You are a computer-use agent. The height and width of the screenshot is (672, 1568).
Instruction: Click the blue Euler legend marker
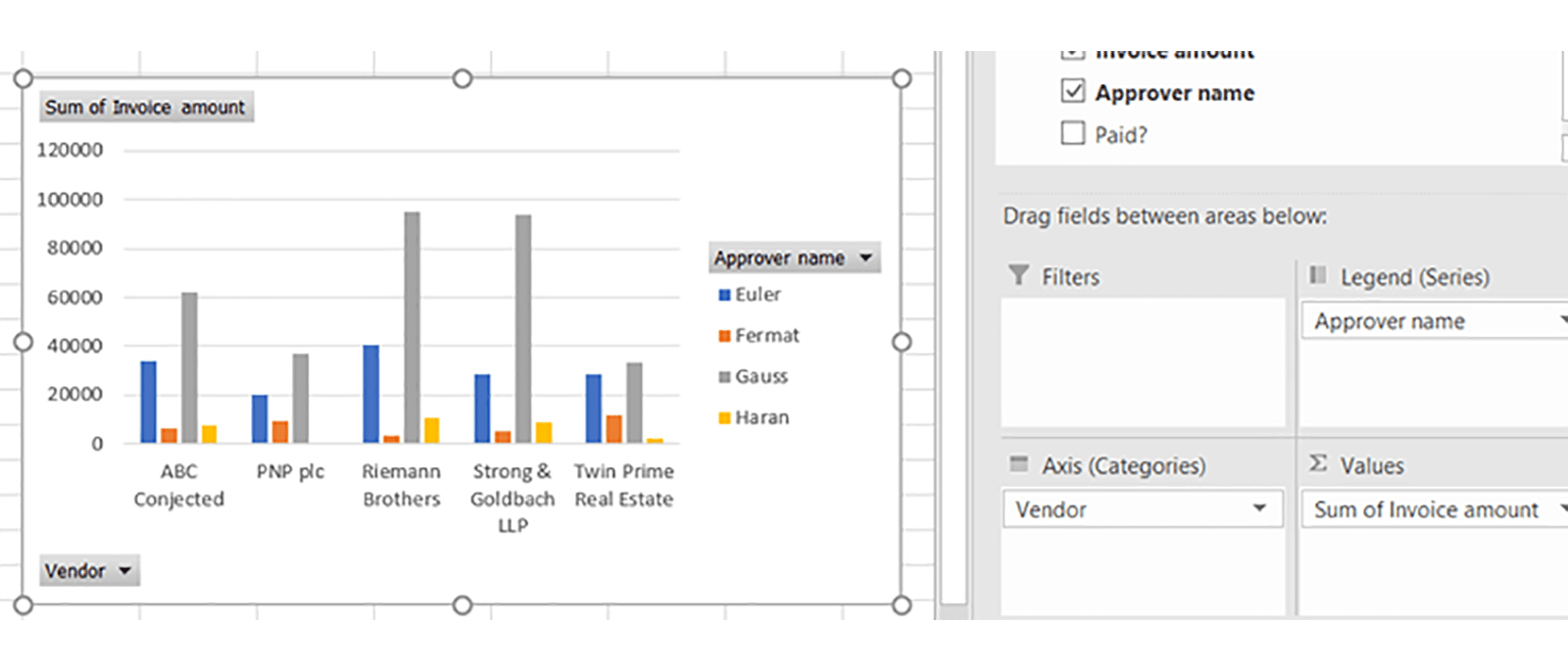click(724, 295)
